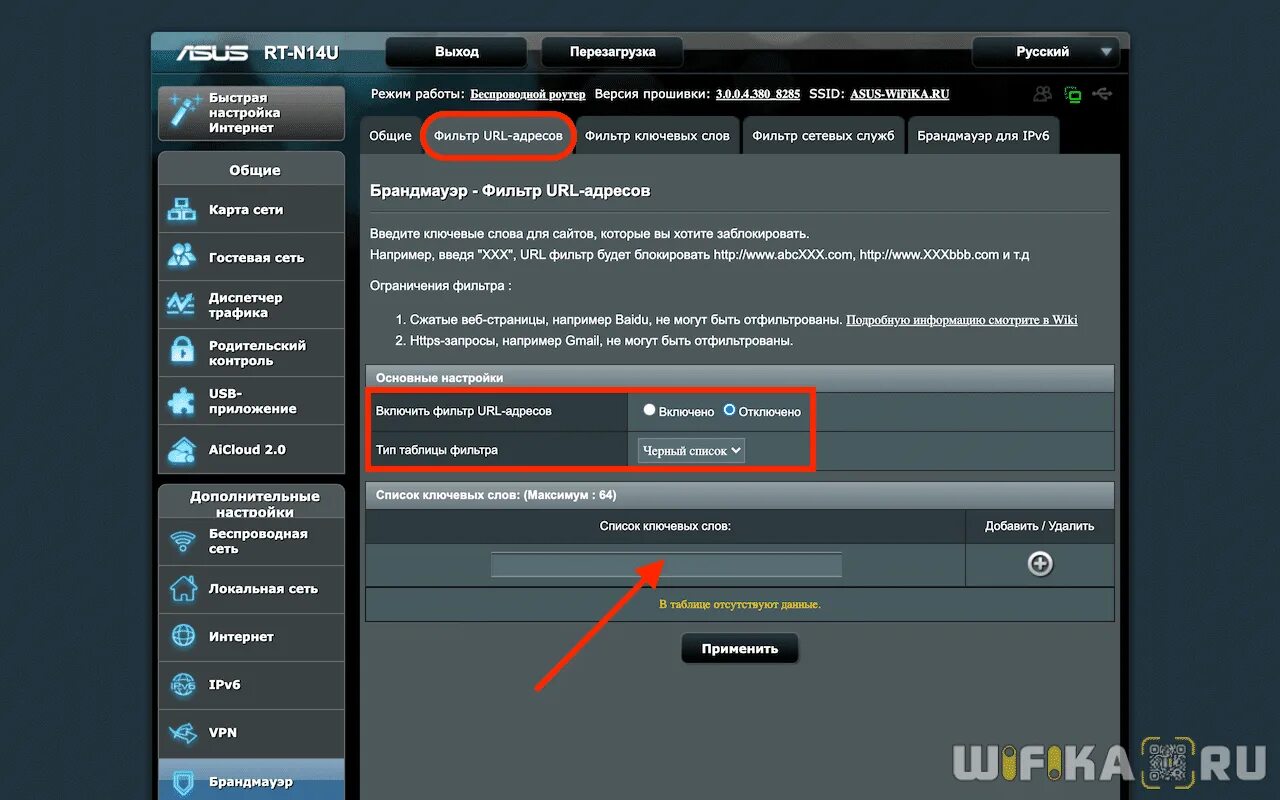Open "Беспроводная сеть" menu item
The image size is (1280, 800).
tap(251, 541)
